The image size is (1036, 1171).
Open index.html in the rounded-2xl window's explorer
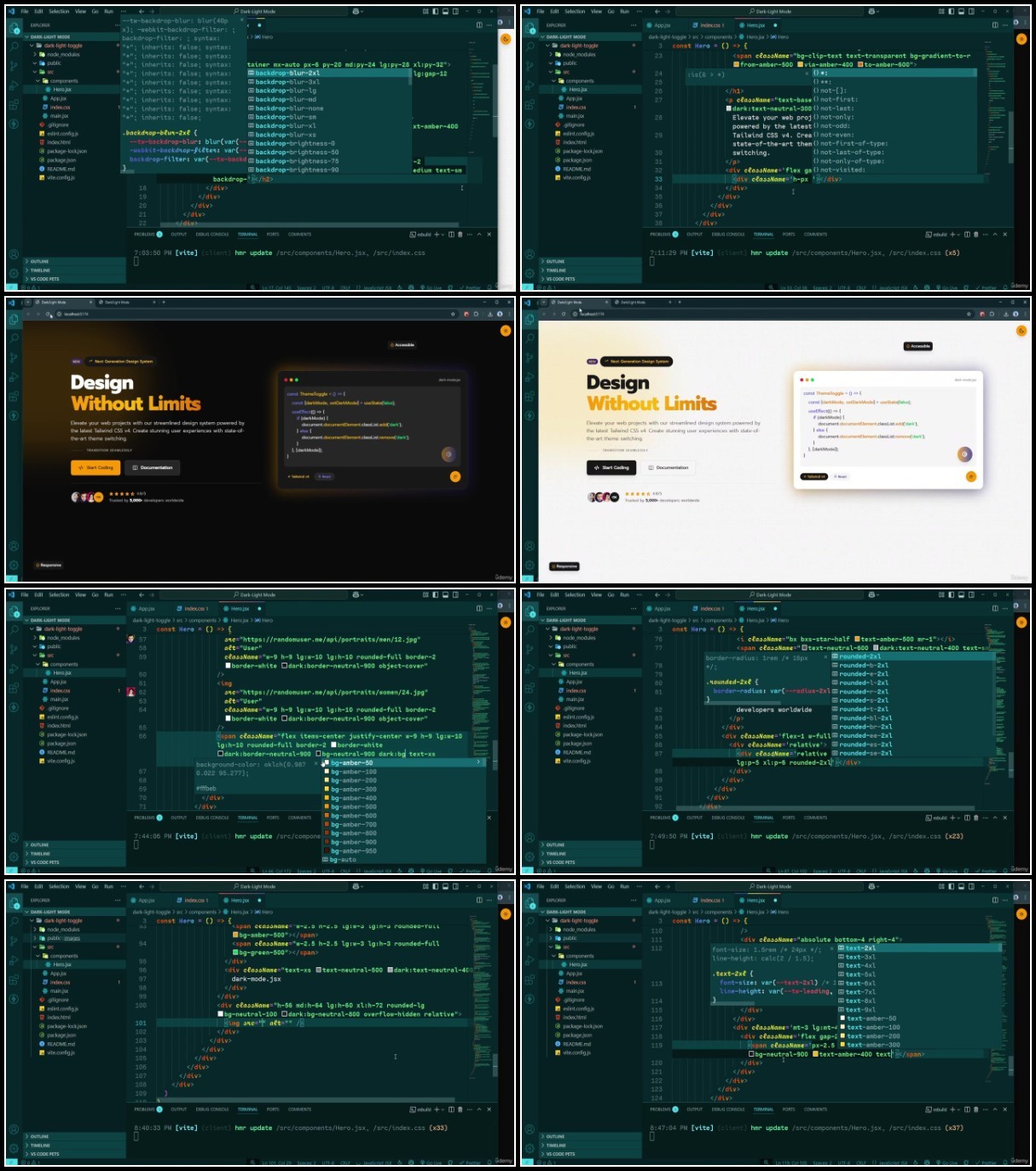tap(574, 726)
